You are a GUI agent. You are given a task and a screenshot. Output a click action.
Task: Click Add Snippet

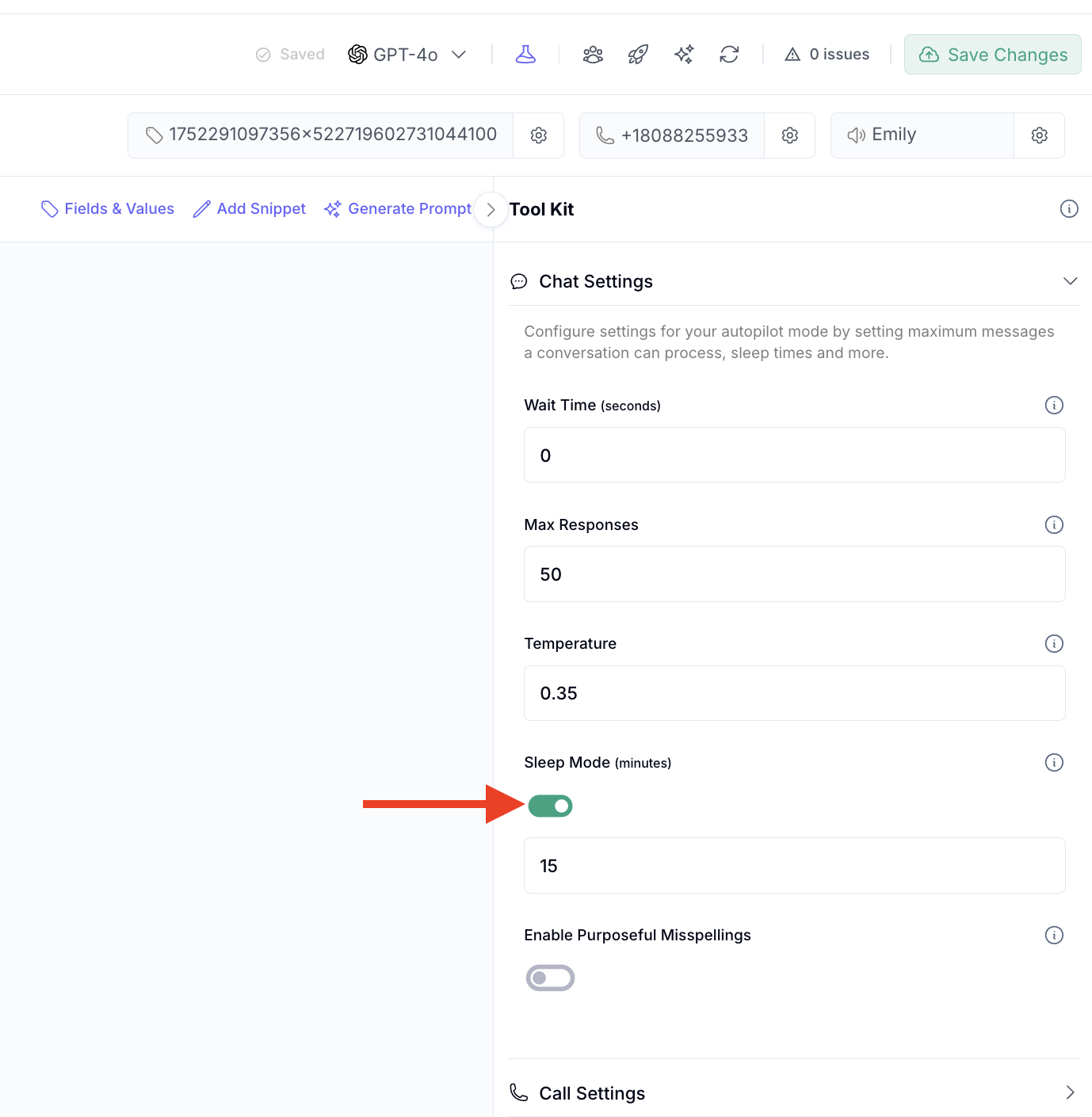pos(250,209)
